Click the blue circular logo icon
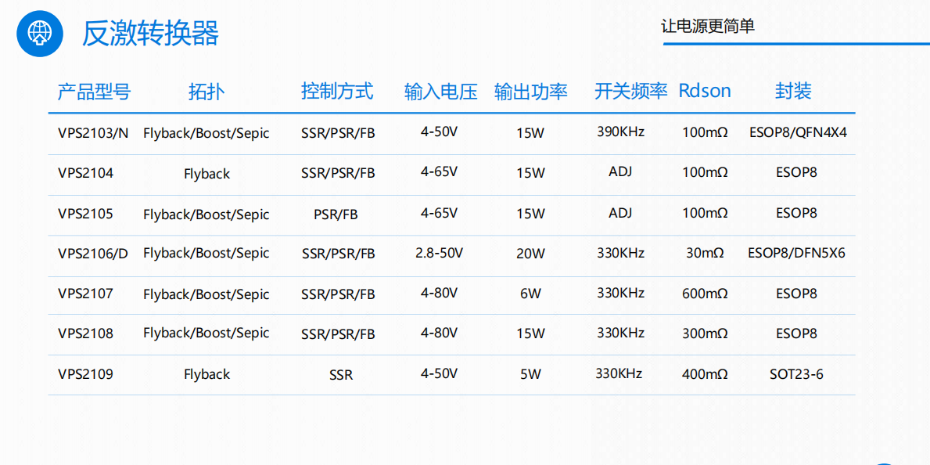 click(x=40, y=33)
